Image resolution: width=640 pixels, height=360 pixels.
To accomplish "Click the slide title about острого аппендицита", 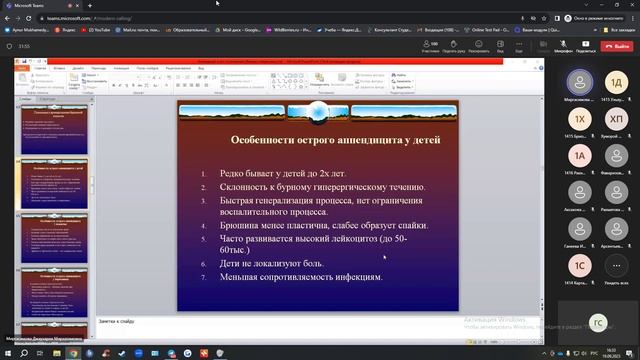I will 335,140.
